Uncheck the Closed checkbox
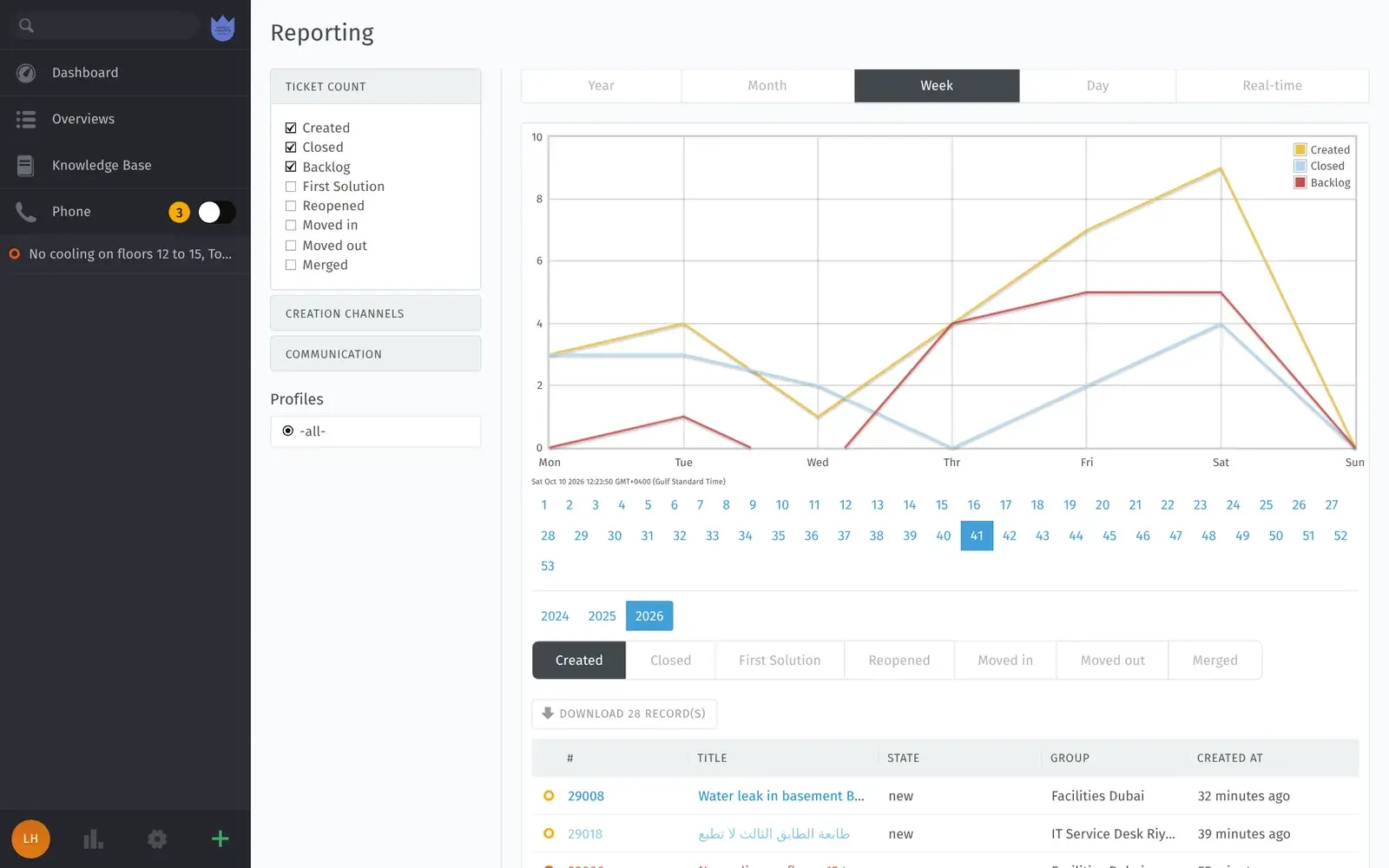Viewport: 1389px width, 868px height. tap(291, 147)
